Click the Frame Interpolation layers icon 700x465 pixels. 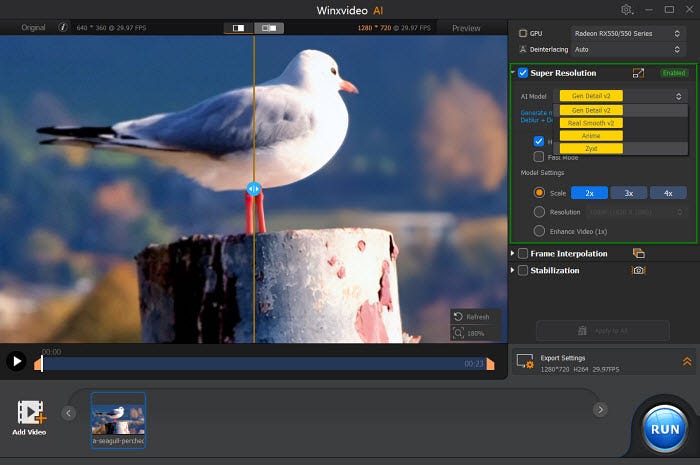[x=638, y=254]
